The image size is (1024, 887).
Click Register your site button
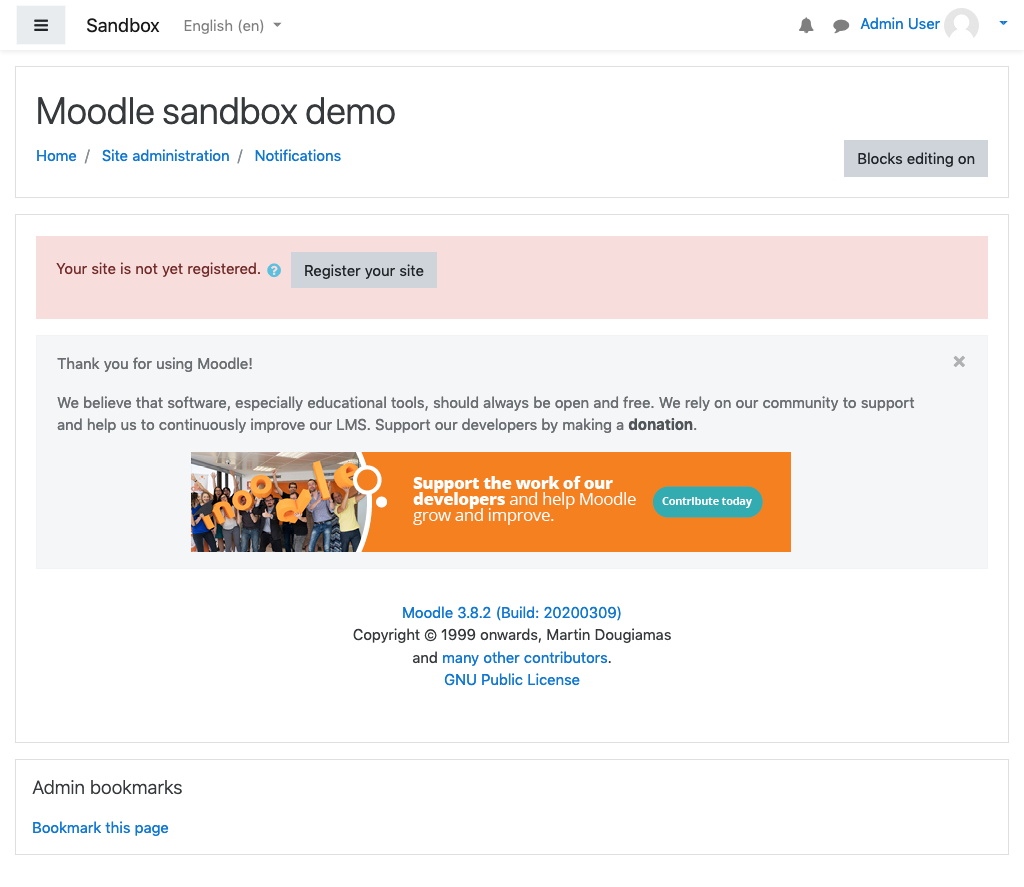(x=364, y=270)
